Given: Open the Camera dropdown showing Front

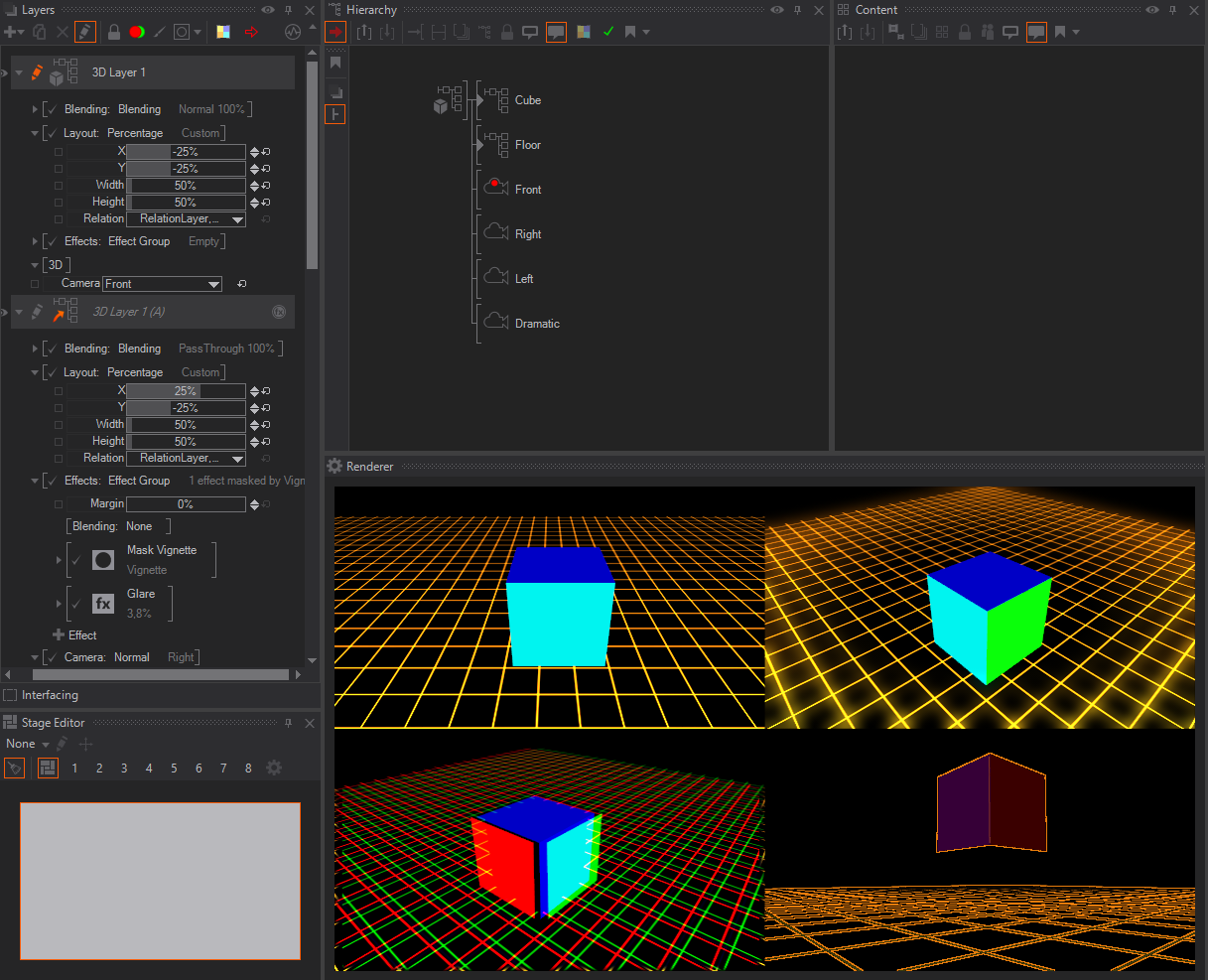Looking at the screenshot, I should (163, 284).
